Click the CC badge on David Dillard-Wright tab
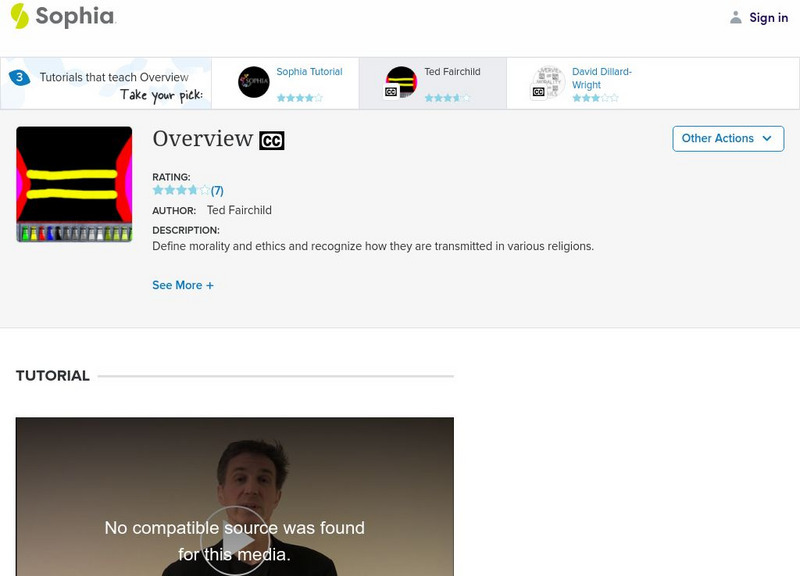The image size is (800, 576). click(538, 92)
